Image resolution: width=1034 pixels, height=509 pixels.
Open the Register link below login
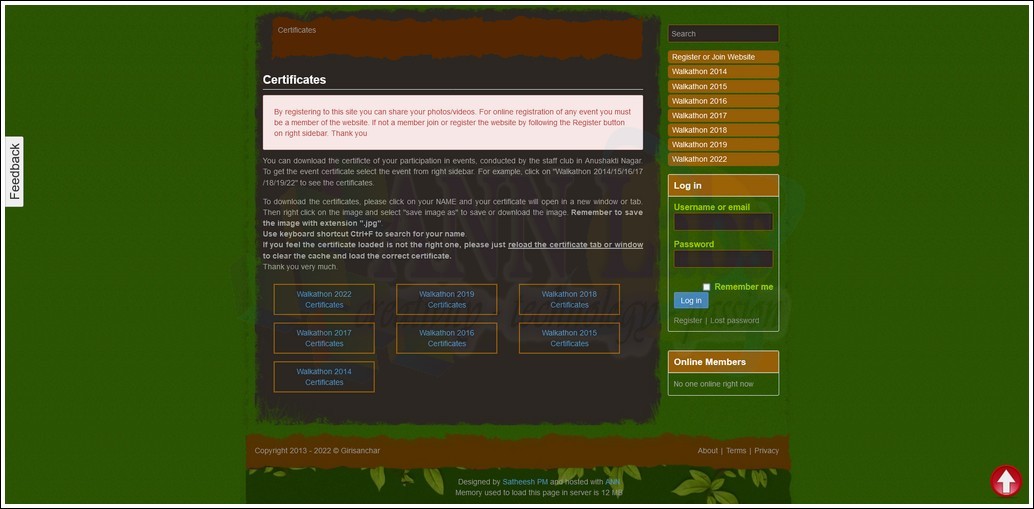[x=687, y=321]
